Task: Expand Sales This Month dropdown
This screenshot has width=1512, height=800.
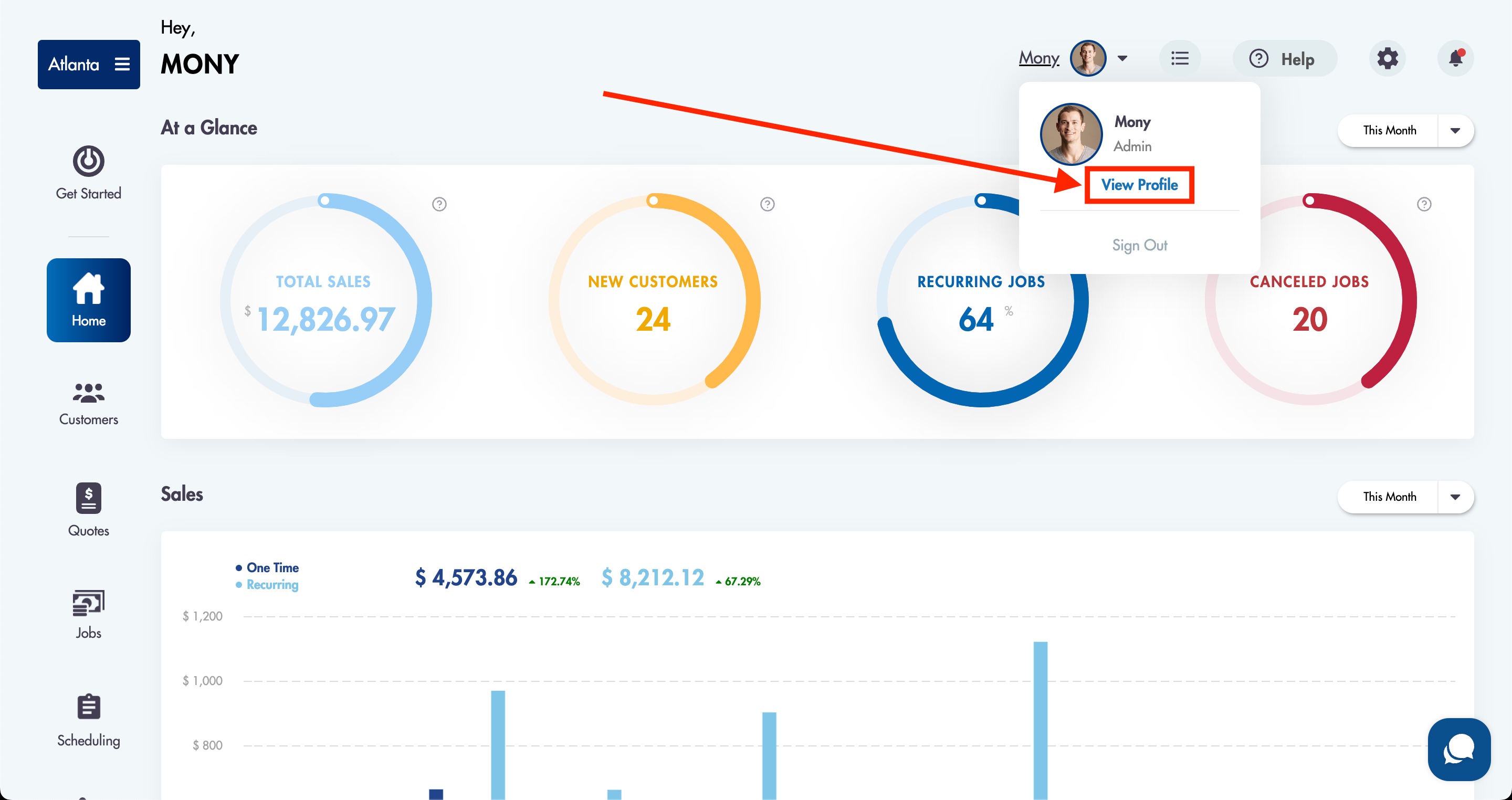Action: [x=1454, y=497]
